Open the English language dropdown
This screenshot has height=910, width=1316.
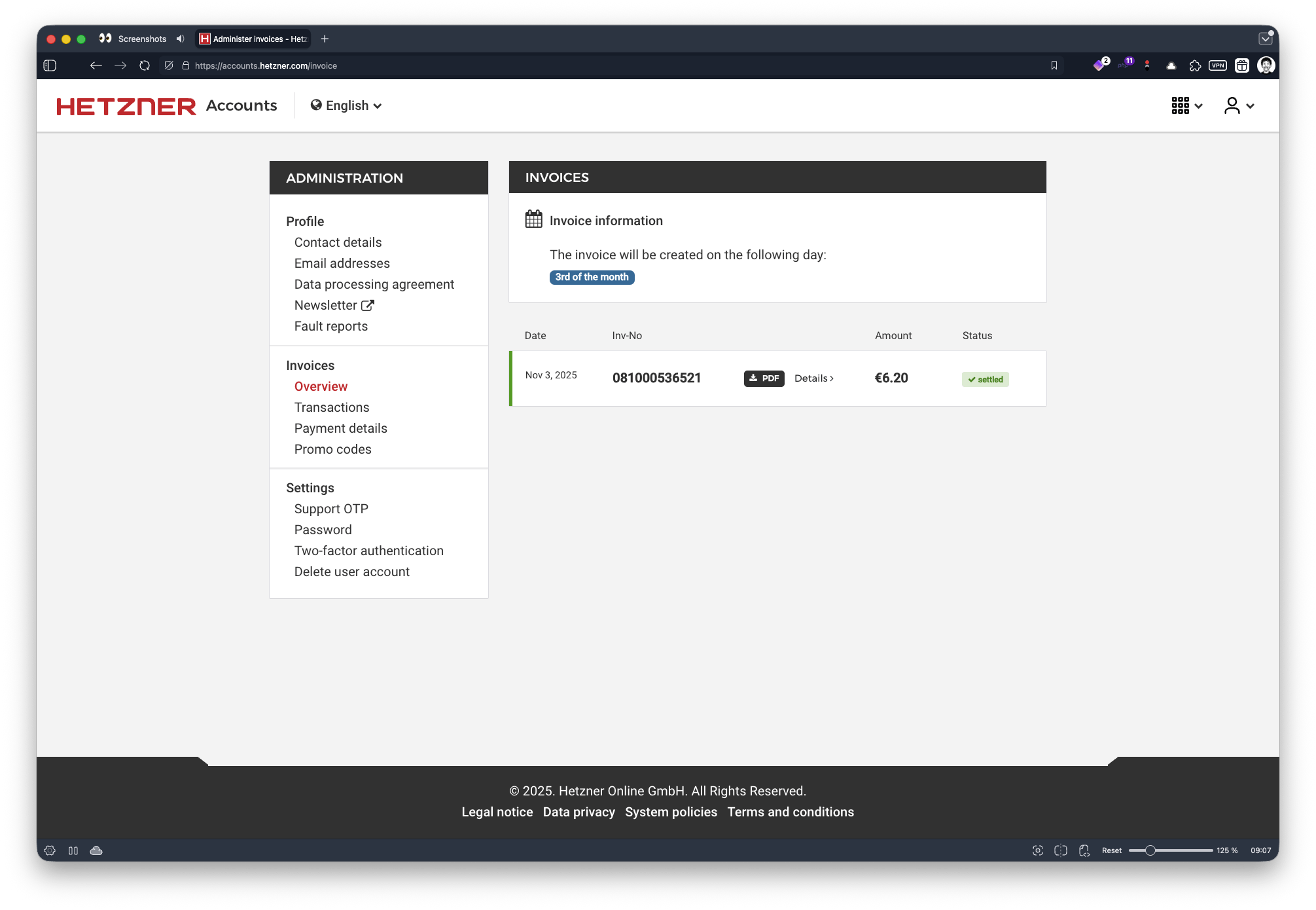coord(346,105)
